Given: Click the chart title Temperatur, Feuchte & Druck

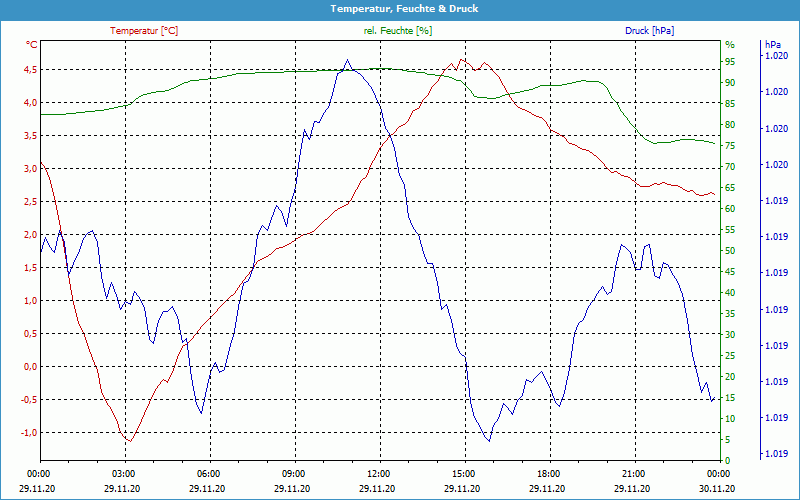Looking at the screenshot, I should click(x=400, y=8).
